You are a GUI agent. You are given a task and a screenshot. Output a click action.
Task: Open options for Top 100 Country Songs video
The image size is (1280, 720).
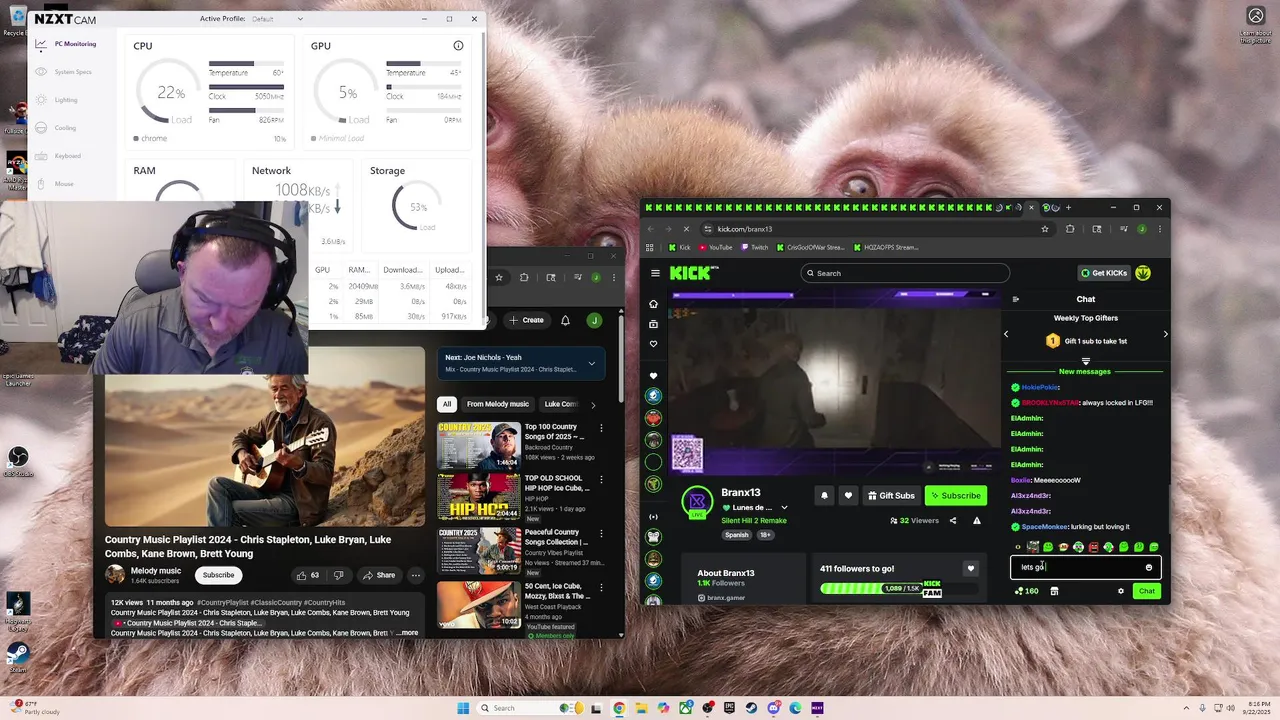(x=601, y=428)
